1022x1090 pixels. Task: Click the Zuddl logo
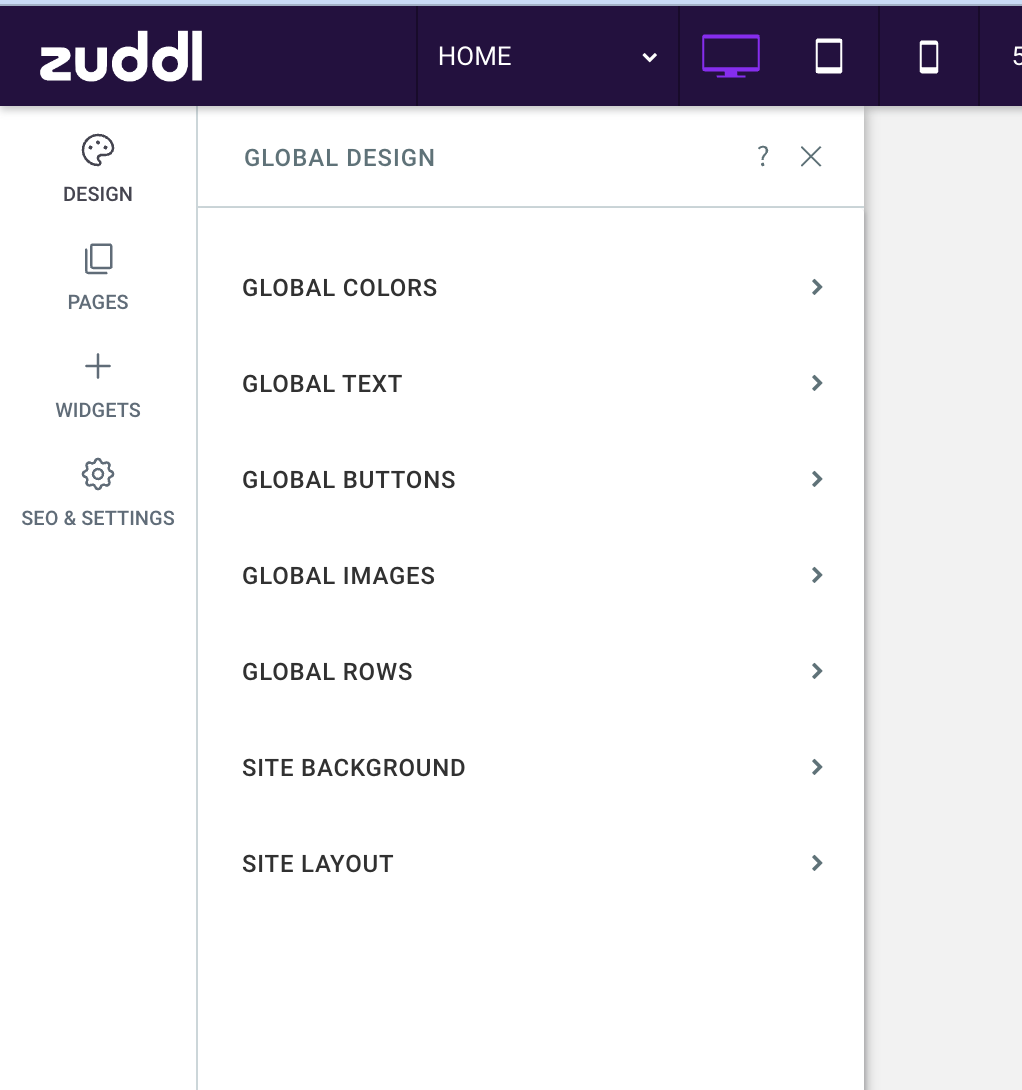[x=121, y=56]
